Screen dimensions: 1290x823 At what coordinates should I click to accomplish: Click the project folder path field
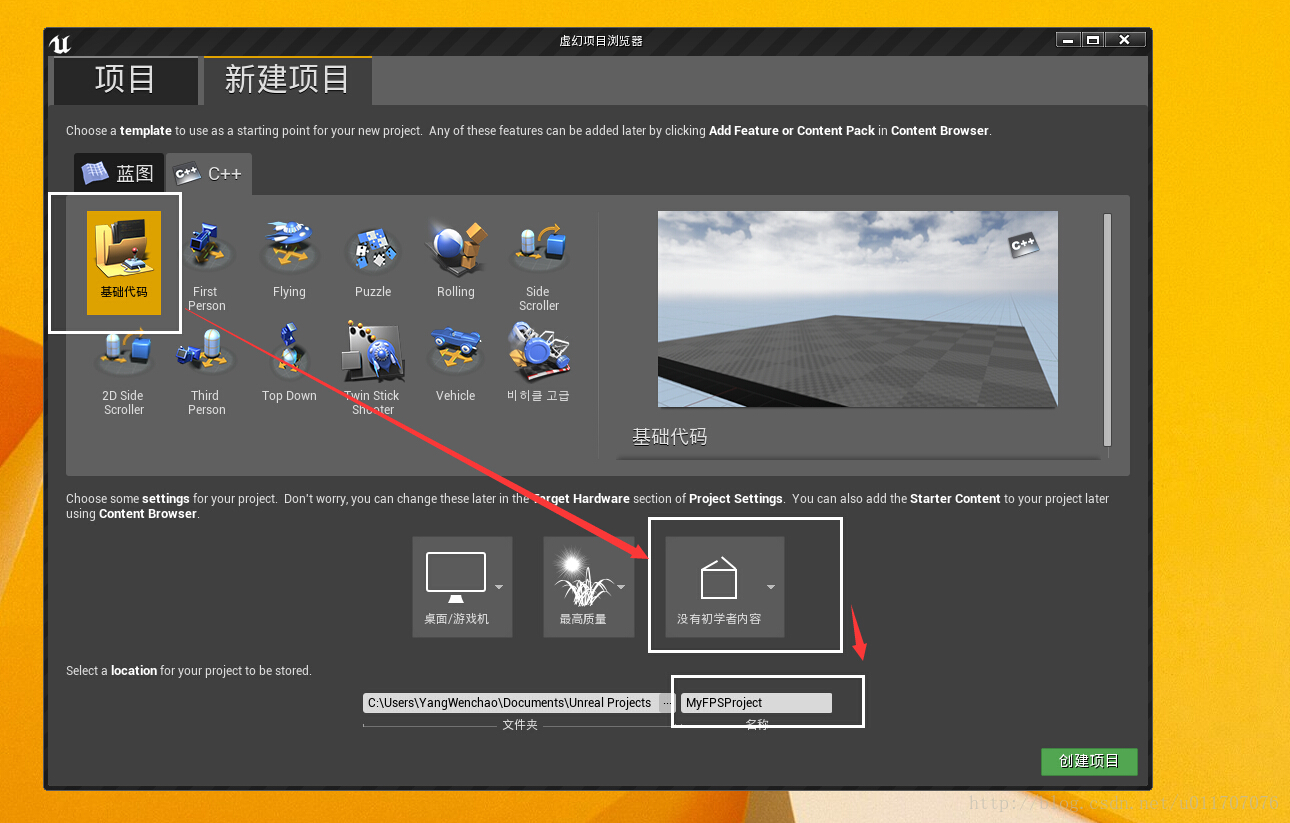pos(511,703)
